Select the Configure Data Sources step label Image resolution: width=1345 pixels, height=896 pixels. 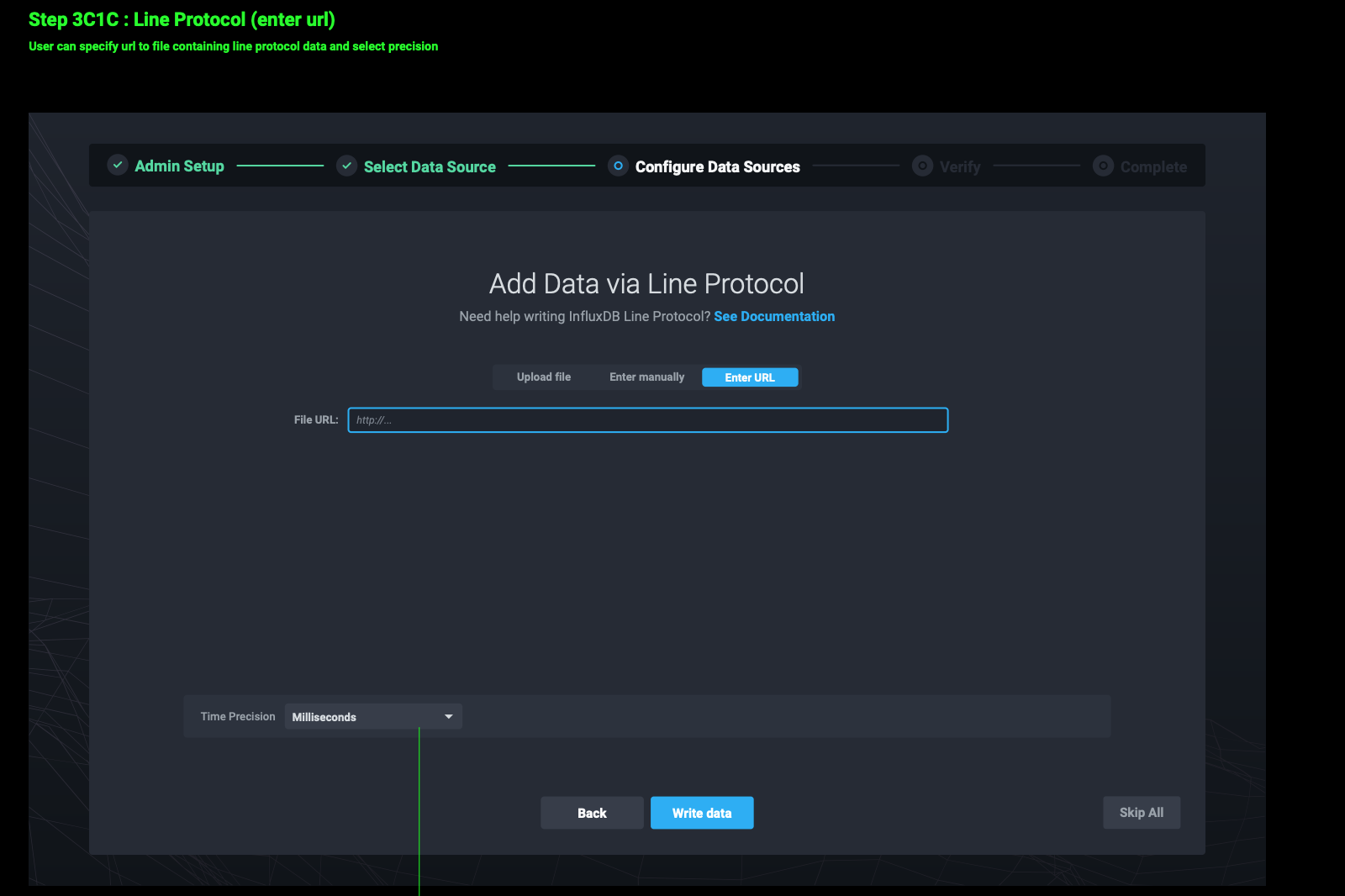point(717,167)
